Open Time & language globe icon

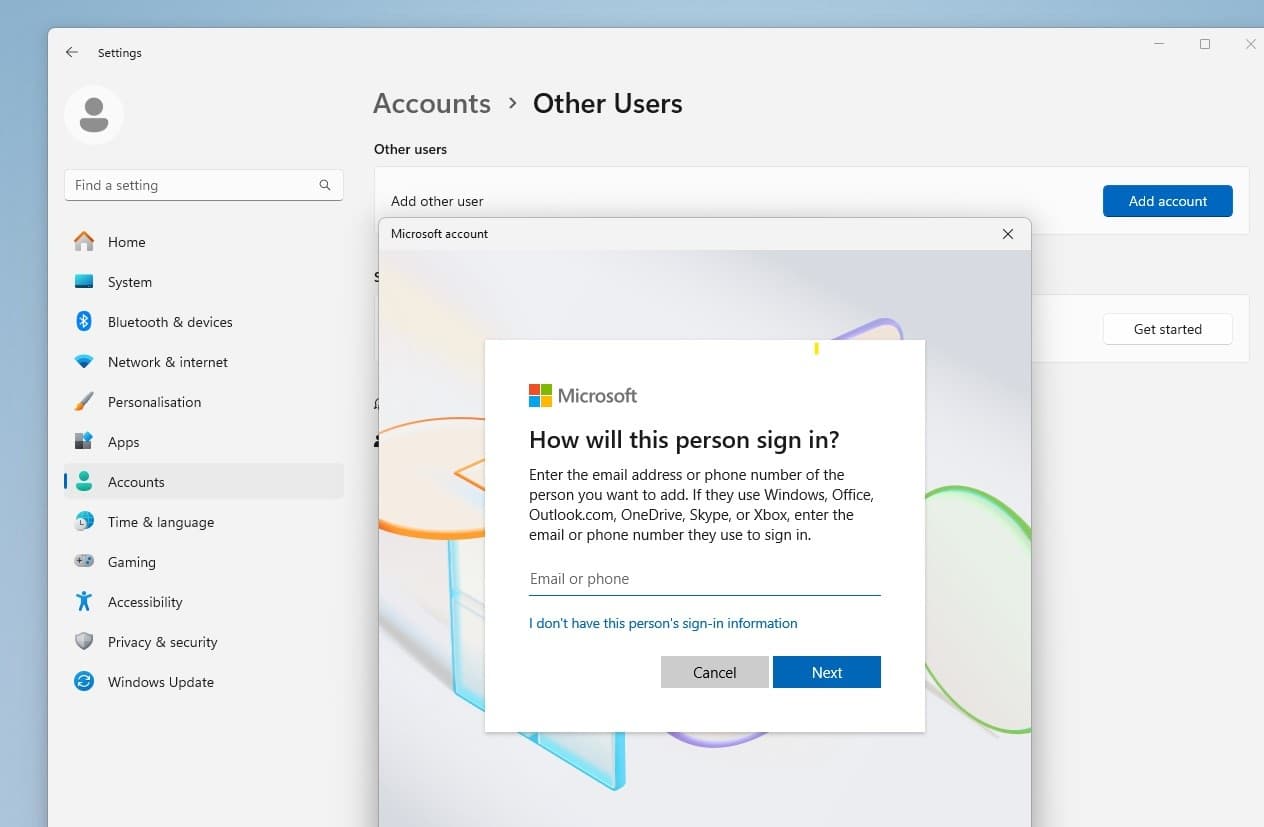[84, 522]
